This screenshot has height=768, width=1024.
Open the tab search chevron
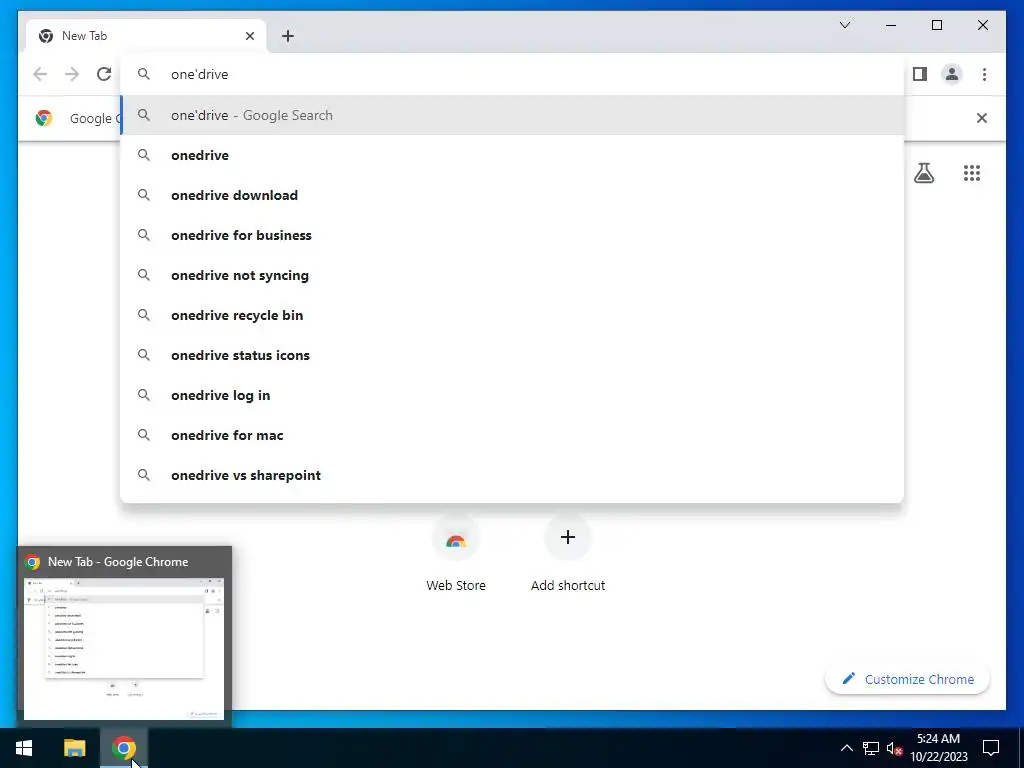click(844, 25)
